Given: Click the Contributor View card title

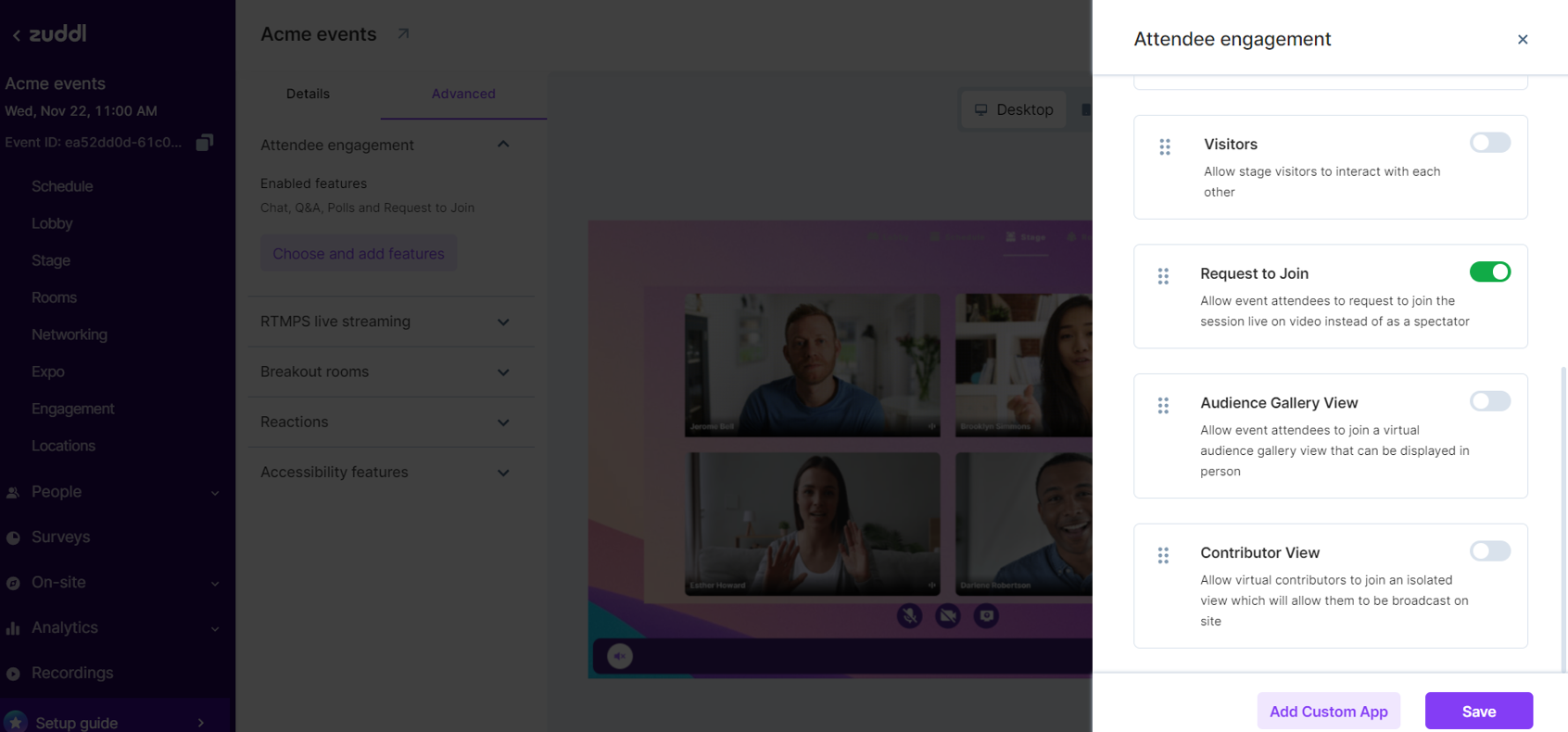Looking at the screenshot, I should point(1259,553).
